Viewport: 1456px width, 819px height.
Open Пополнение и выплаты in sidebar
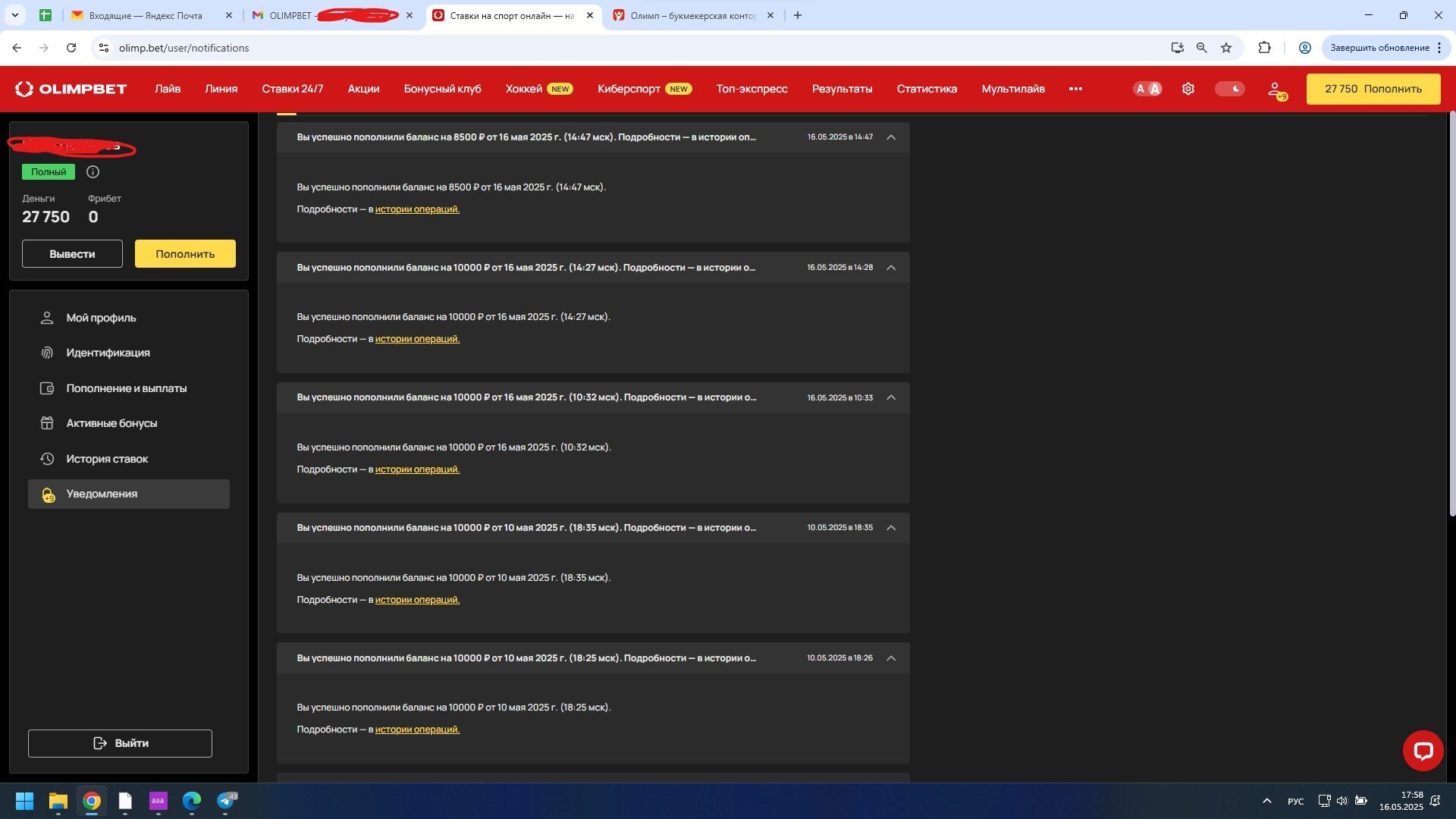(126, 388)
